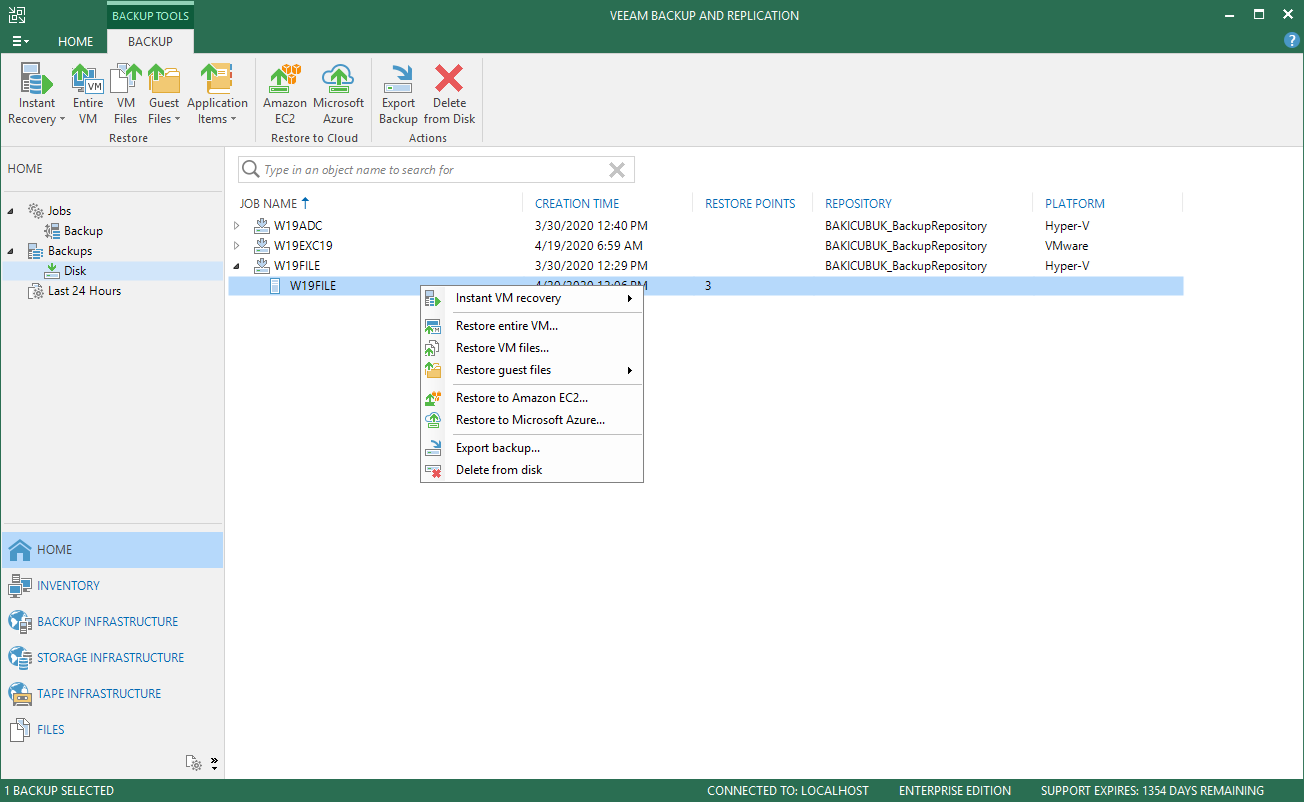This screenshot has height=802, width=1304.
Task: Open Application Items ribbon button
Action: [217, 94]
